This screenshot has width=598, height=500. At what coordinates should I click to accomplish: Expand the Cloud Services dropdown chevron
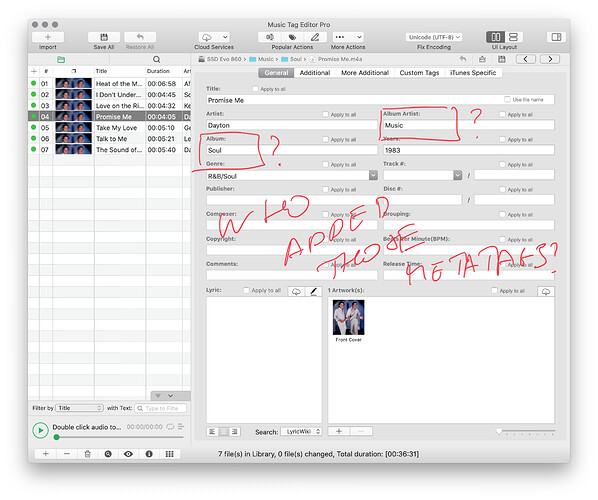(225, 37)
